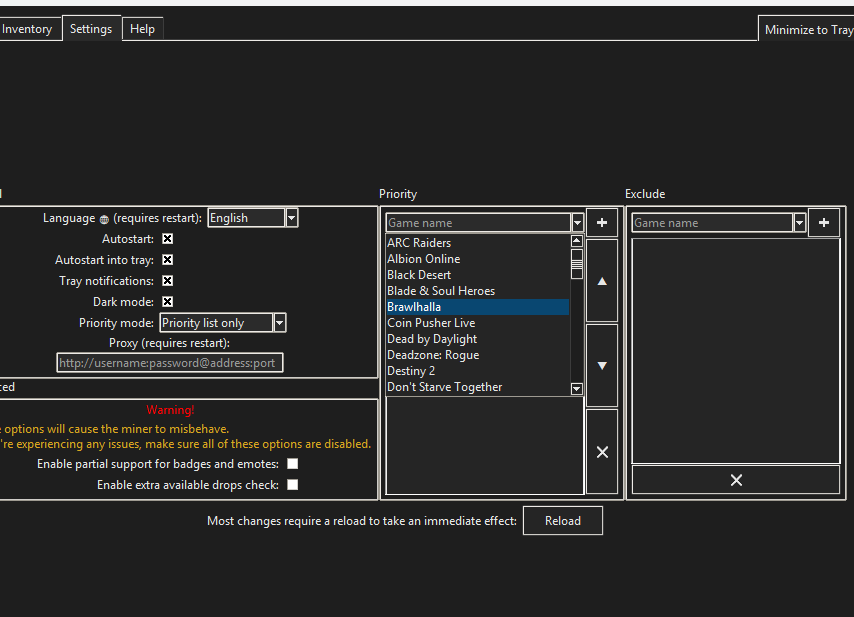Click the Reload button

[x=563, y=521]
